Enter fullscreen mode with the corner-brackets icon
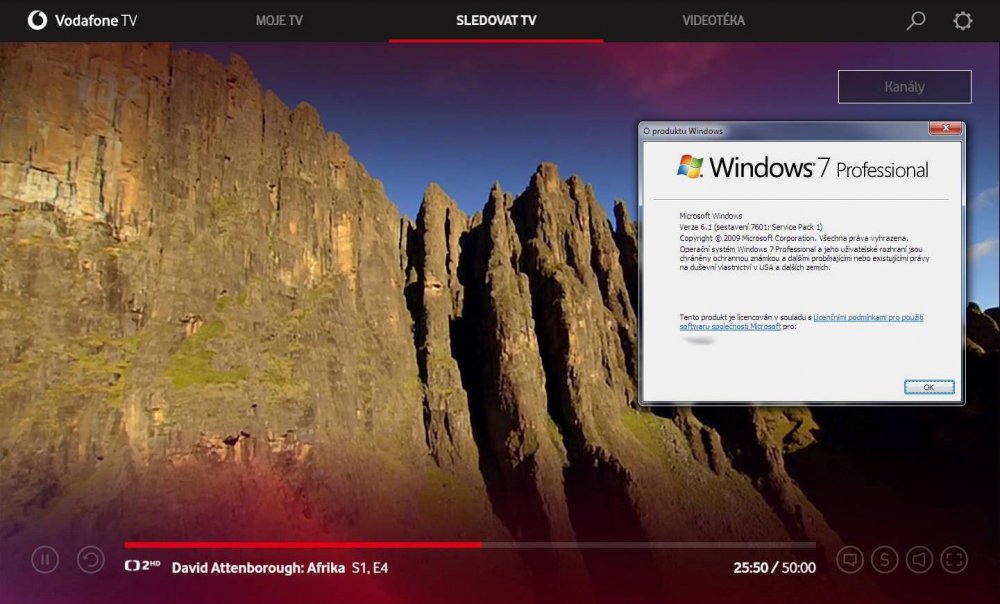This screenshot has width=1000, height=604. point(954,559)
